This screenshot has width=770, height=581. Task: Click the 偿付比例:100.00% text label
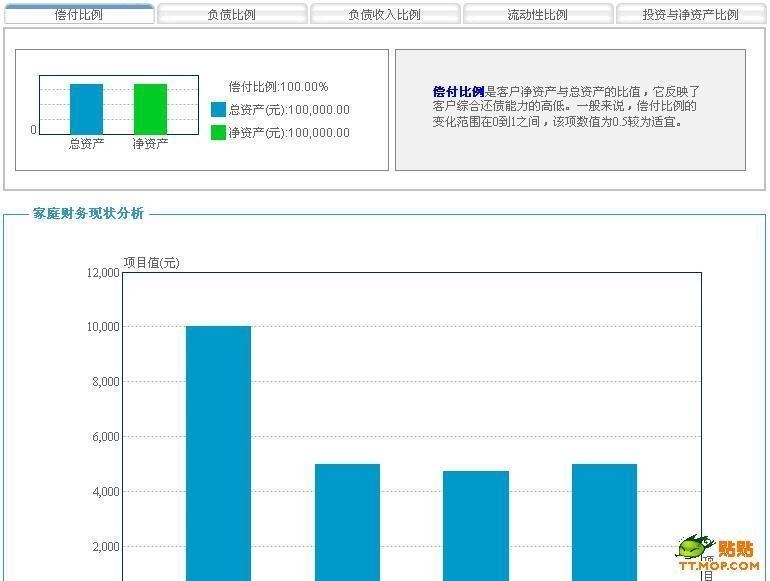278,87
